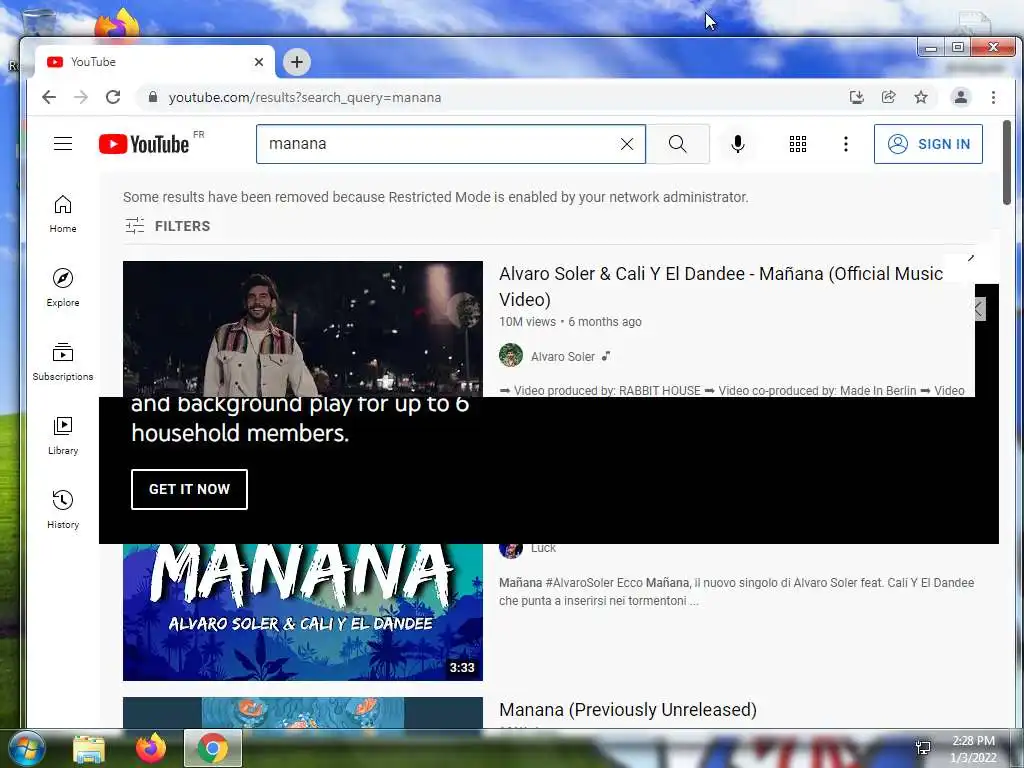Open the Chrome profile avatar
This screenshot has width=1024, height=768.
961,97
